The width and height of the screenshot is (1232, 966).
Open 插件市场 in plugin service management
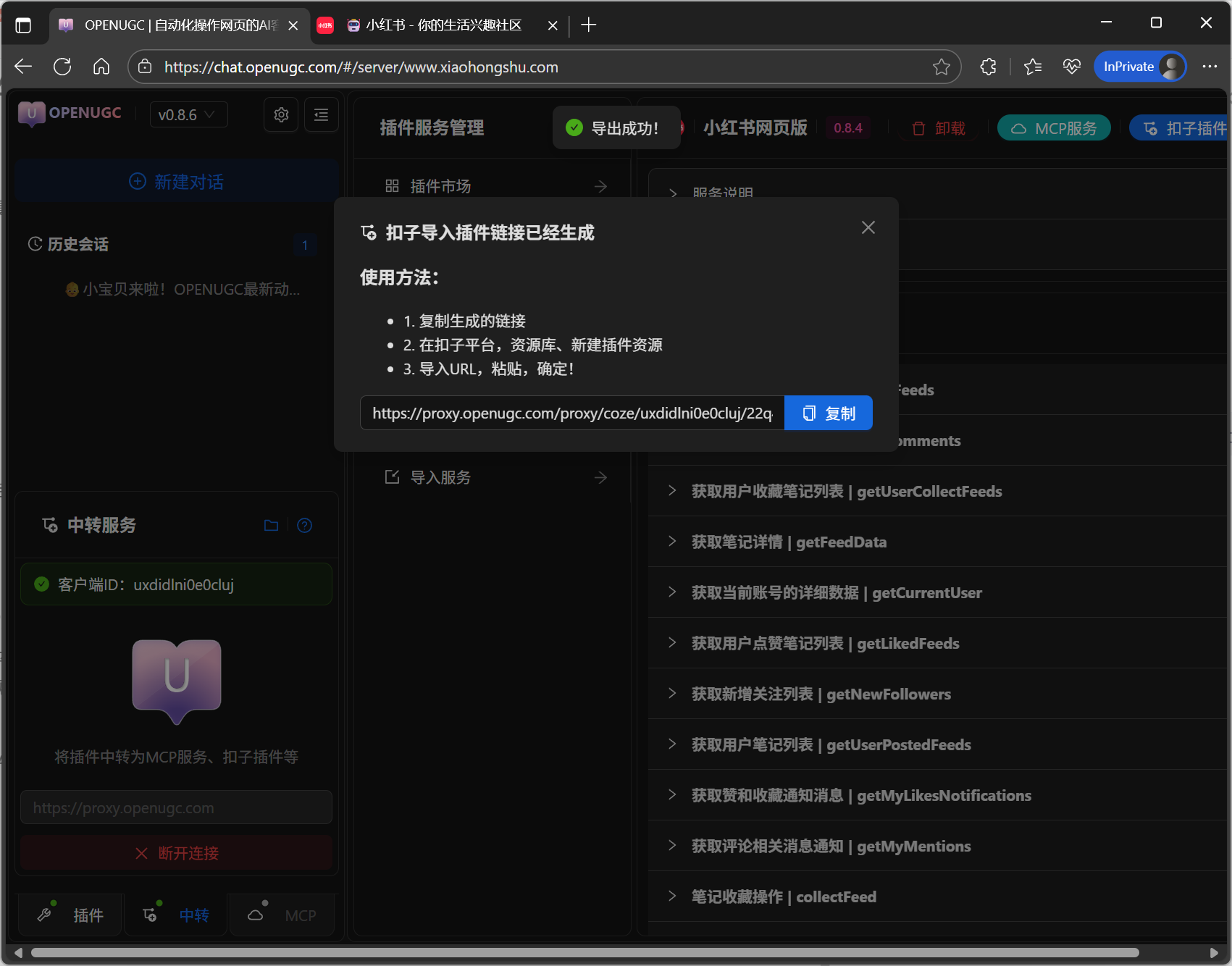point(495,186)
